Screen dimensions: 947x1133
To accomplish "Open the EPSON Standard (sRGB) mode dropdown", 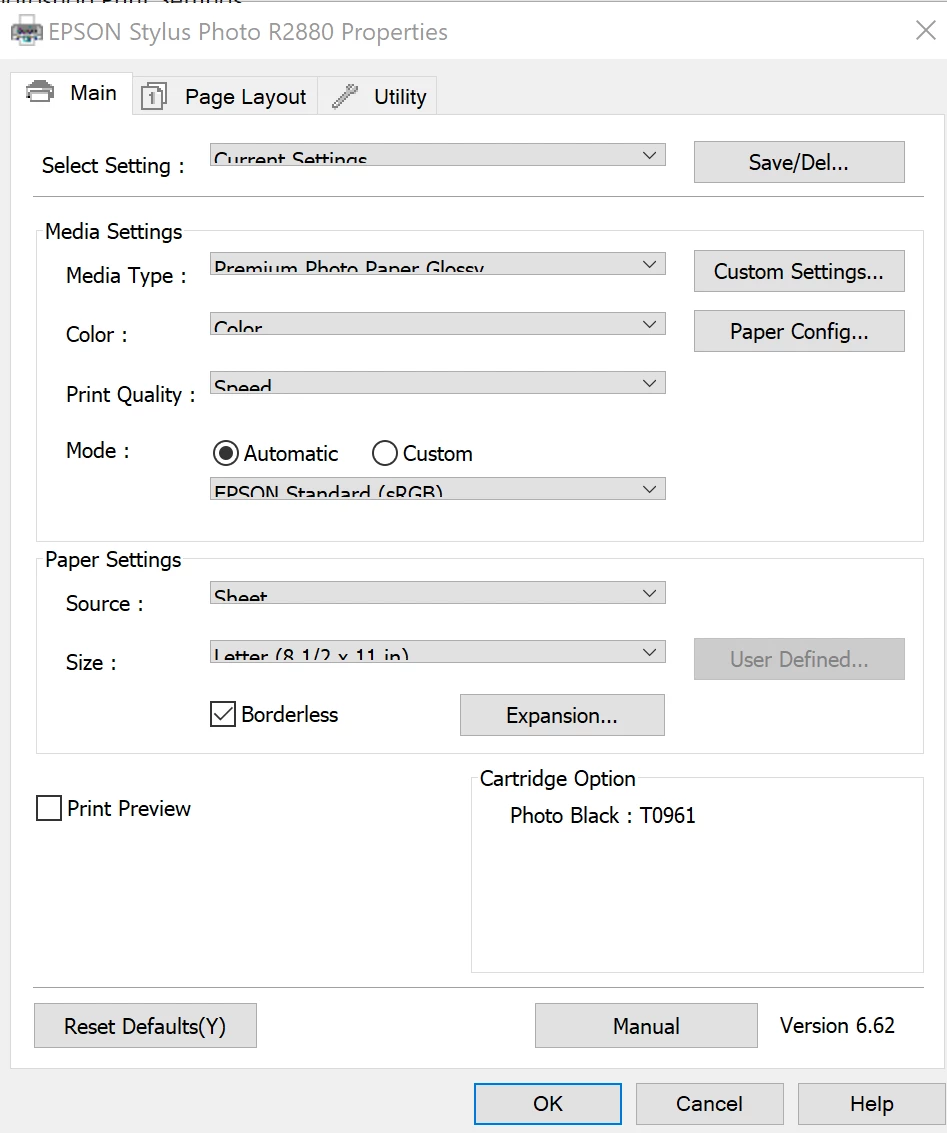I will tap(438, 488).
